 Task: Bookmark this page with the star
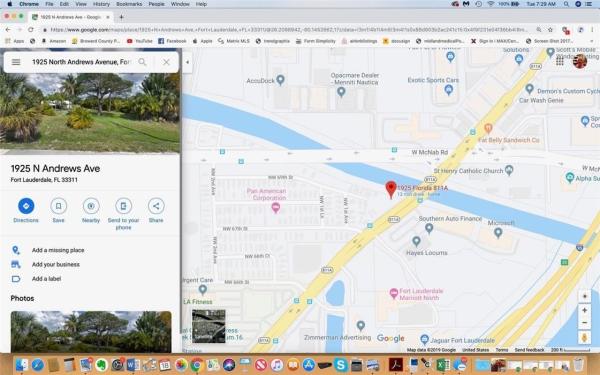coord(550,29)
